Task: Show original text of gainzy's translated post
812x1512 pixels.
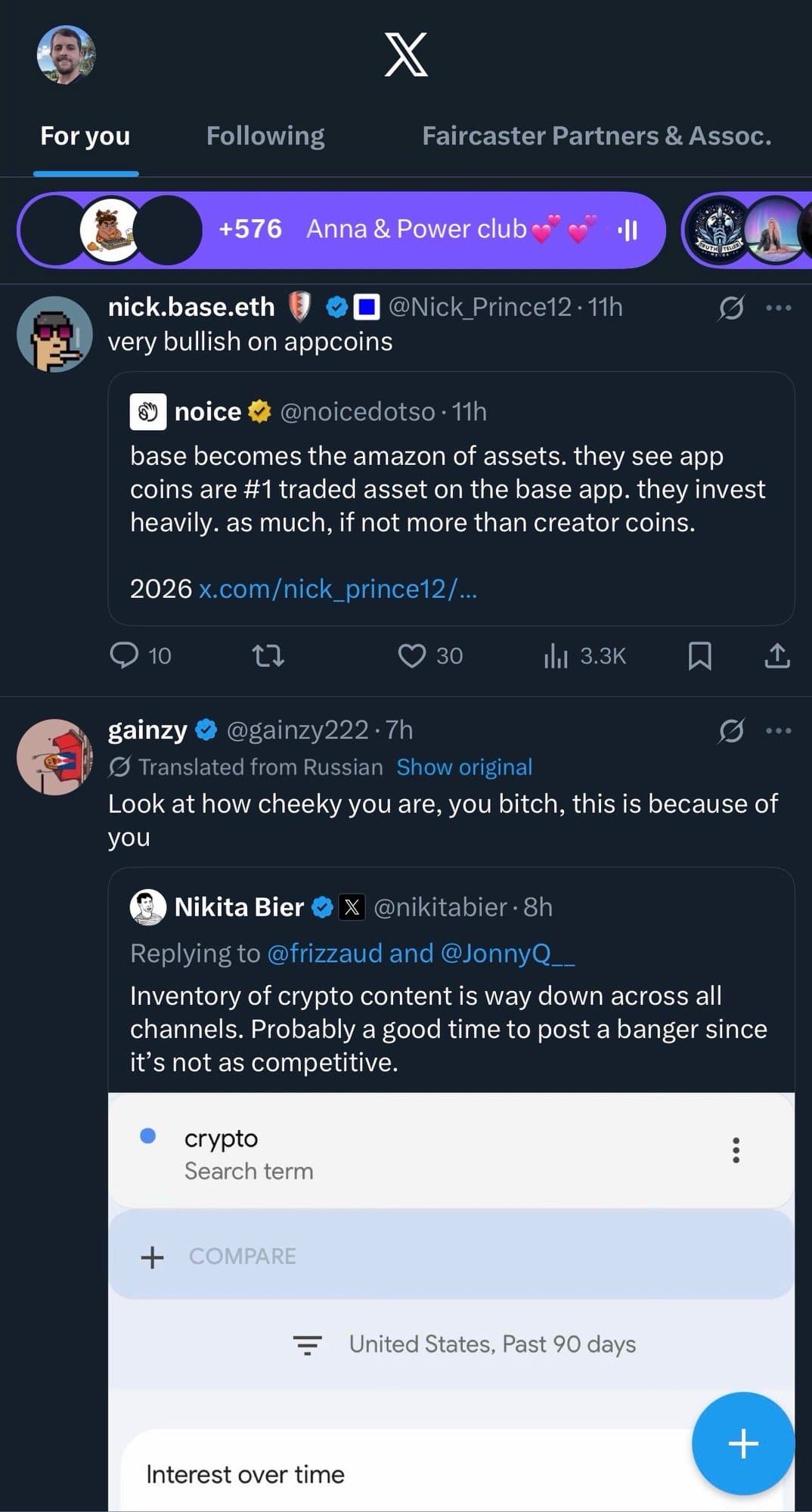Action: [463, 767]
